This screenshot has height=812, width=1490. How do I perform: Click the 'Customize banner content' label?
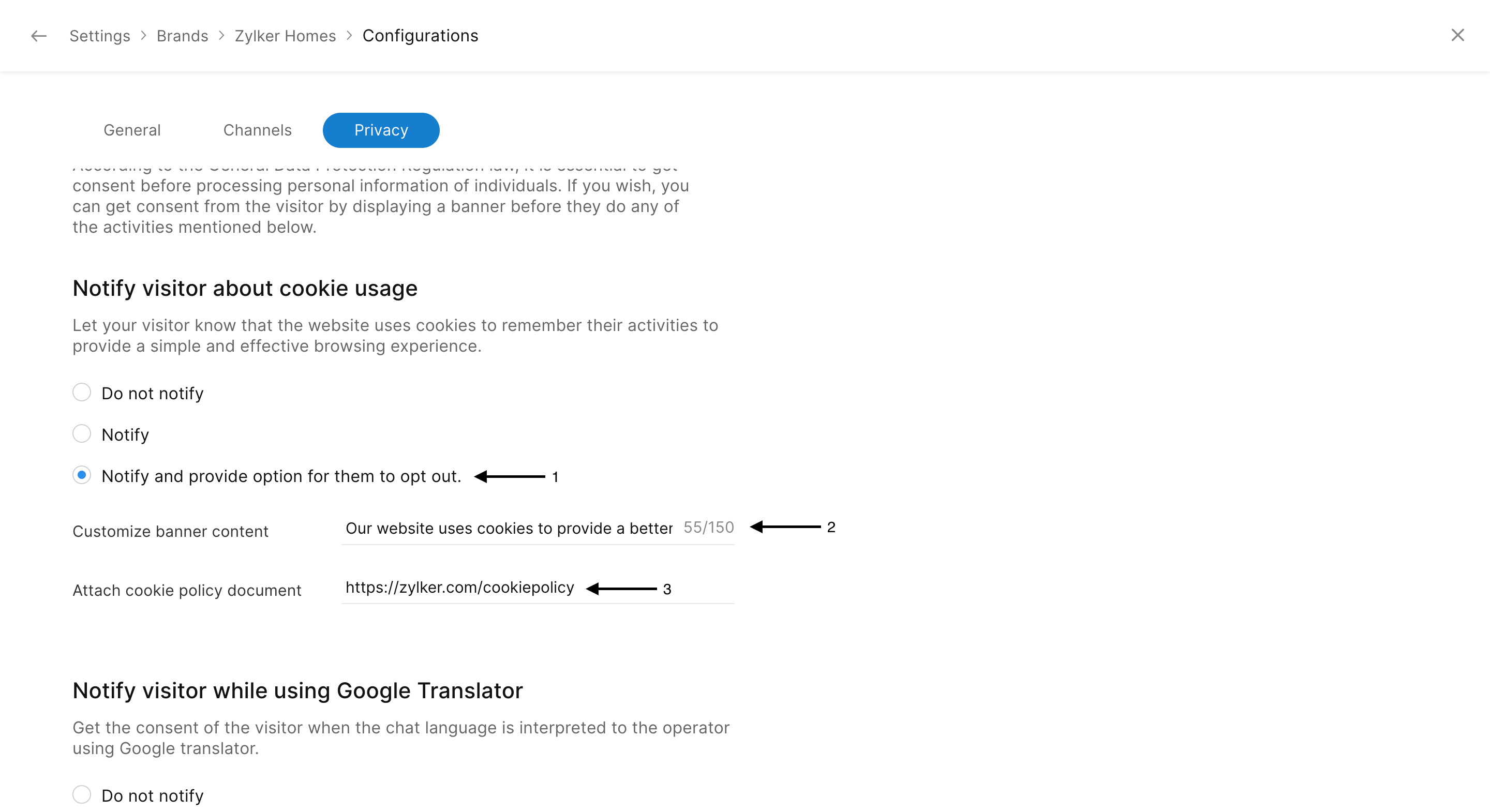pyautogui.click(x=170, y=532)
